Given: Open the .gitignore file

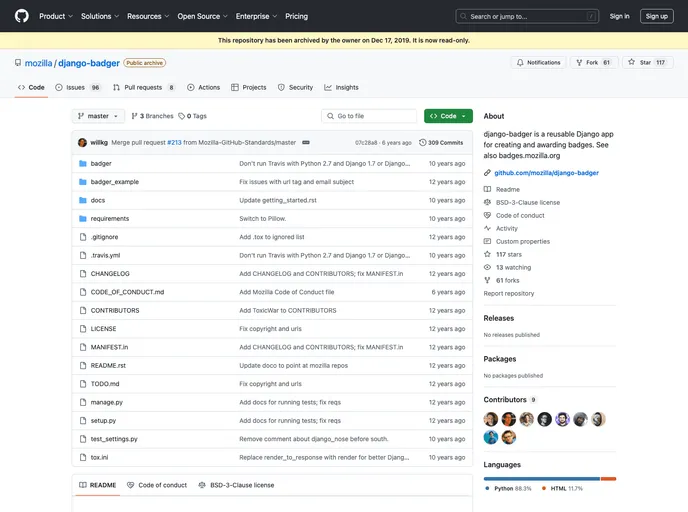Looking at the screenshot, I should click(x=104, y=237).
